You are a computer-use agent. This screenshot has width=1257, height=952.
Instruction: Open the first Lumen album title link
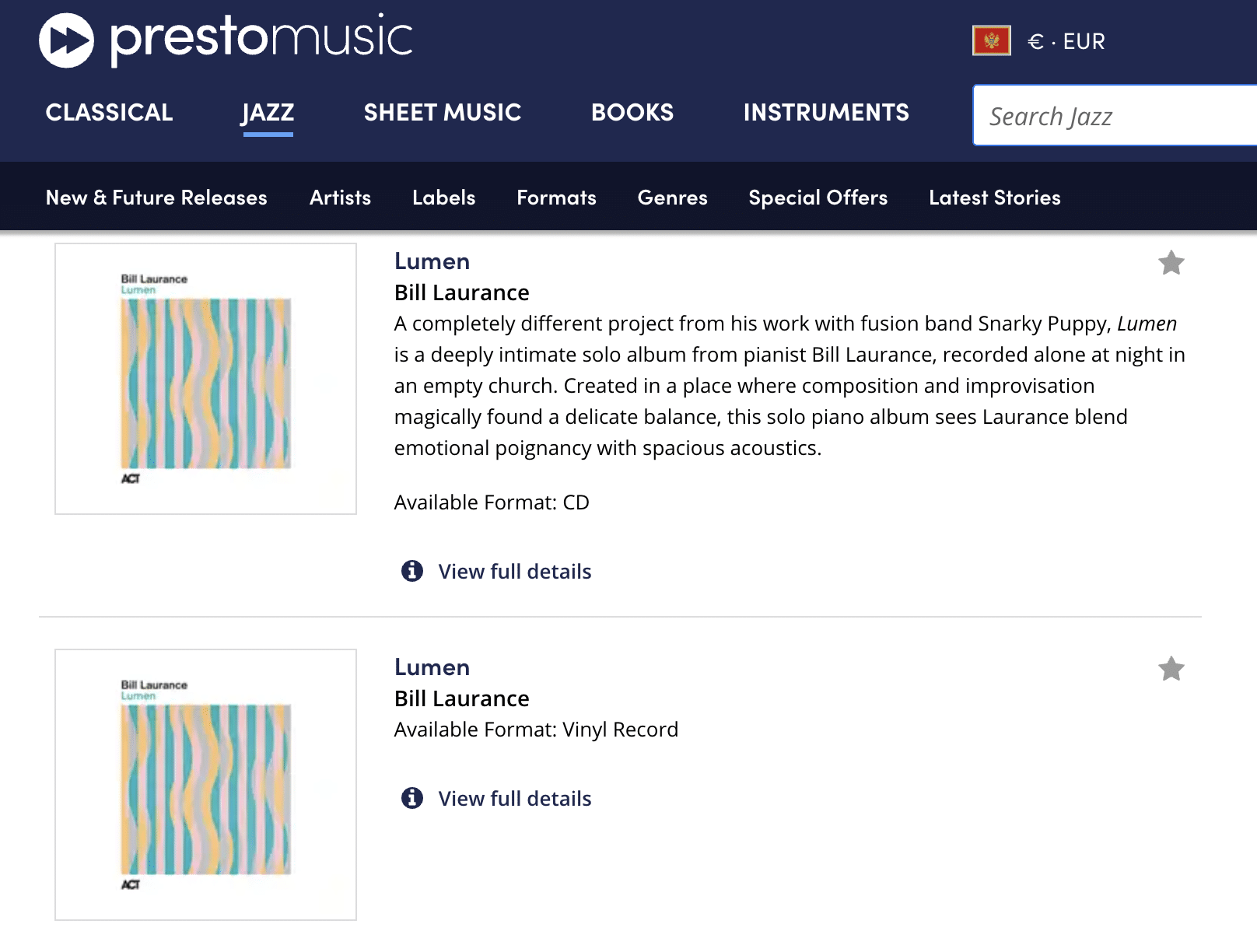432,261
